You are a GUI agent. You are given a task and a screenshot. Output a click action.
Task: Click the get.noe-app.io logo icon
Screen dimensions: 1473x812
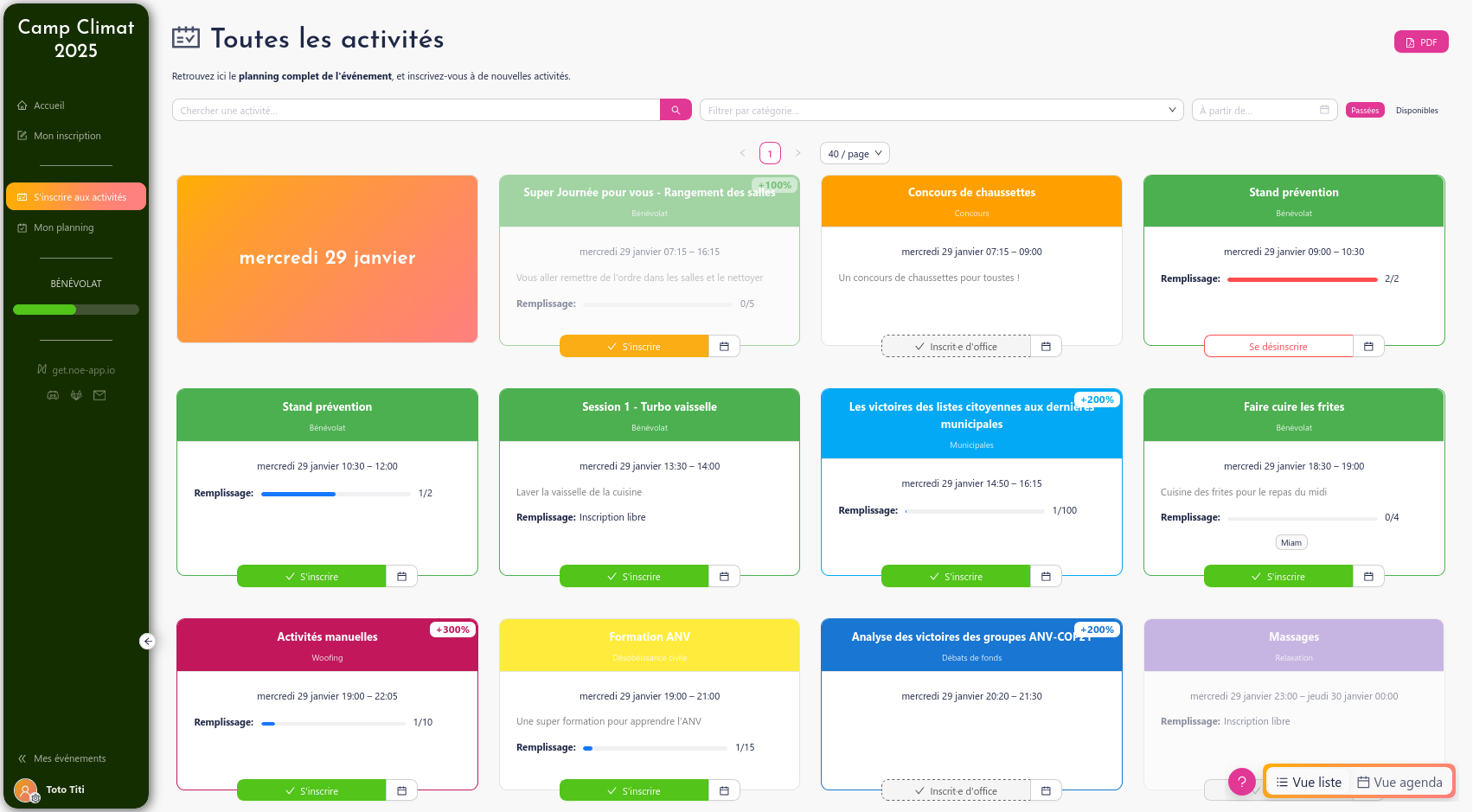point(42,369)
